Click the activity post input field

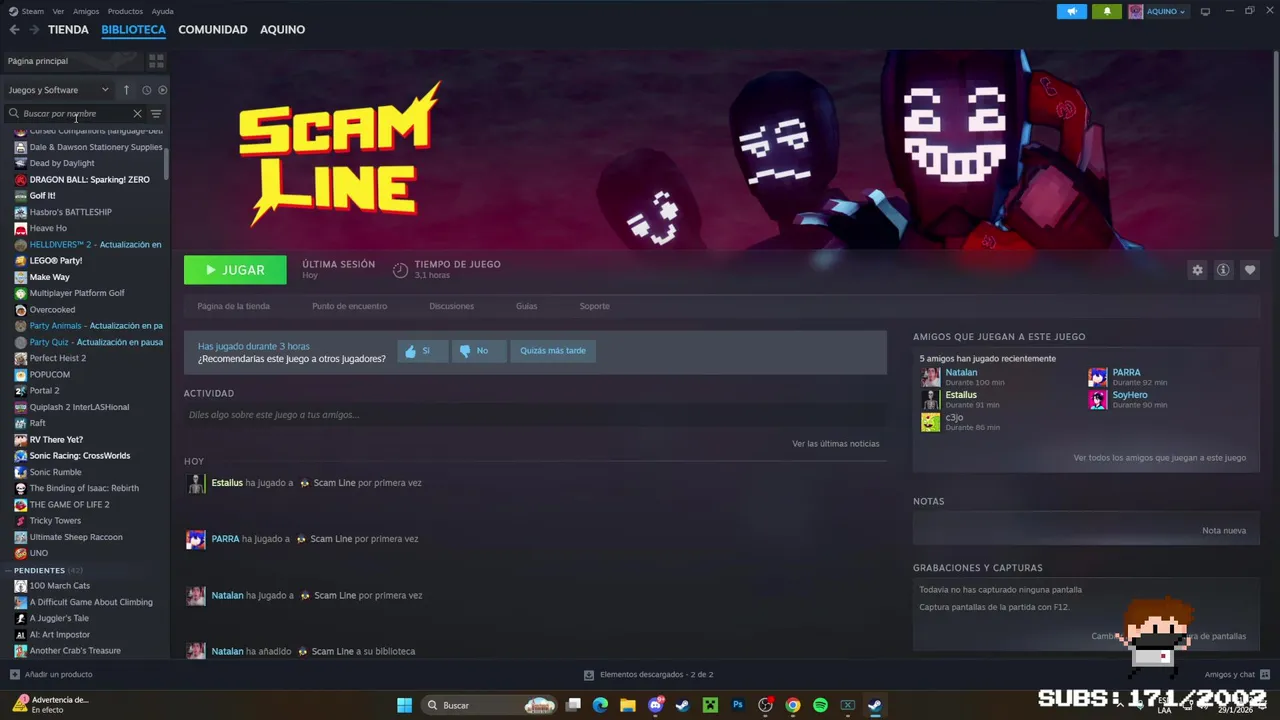coord(535,415)
